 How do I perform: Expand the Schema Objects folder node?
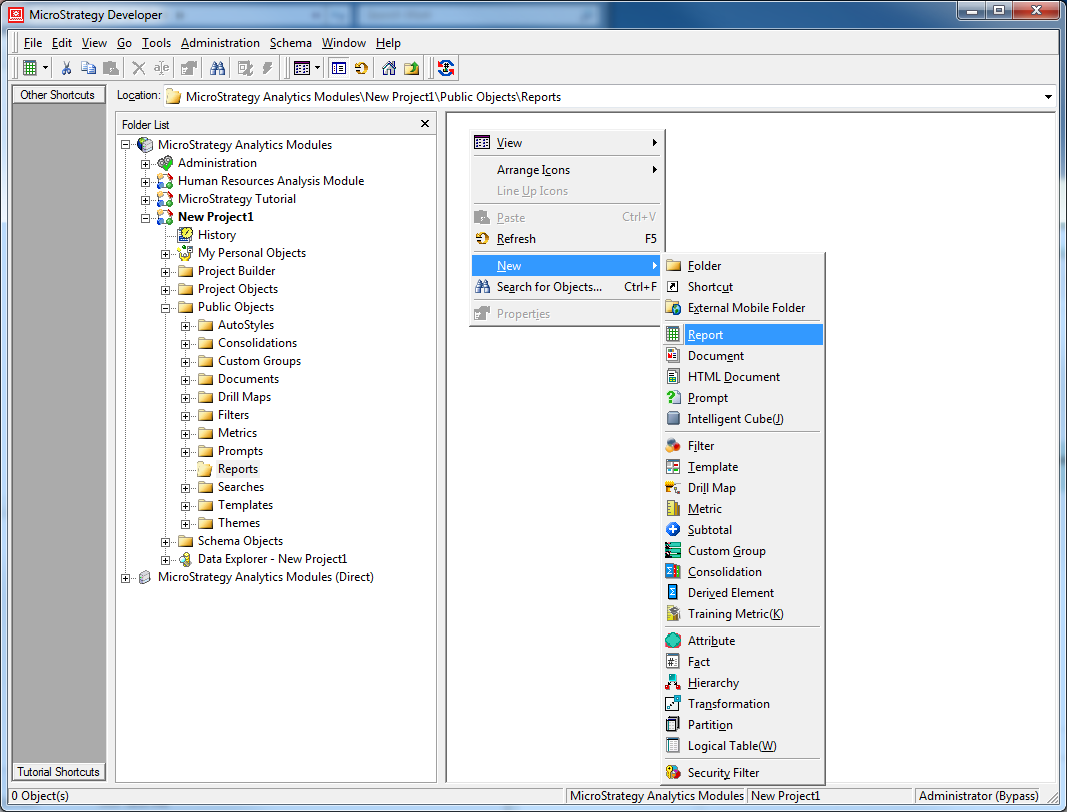(166, 541)
